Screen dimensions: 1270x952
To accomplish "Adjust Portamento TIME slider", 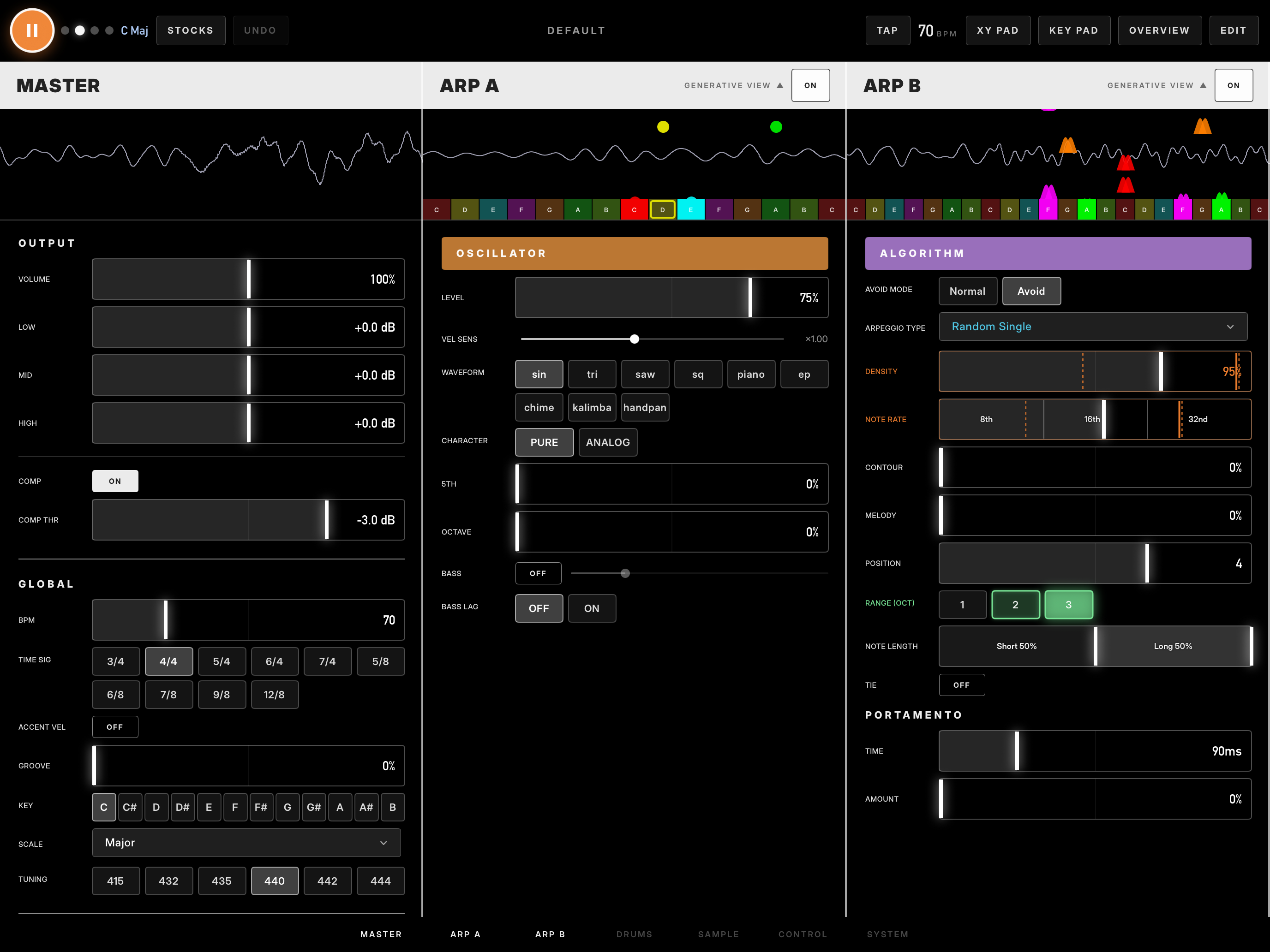I will 1095,751.
